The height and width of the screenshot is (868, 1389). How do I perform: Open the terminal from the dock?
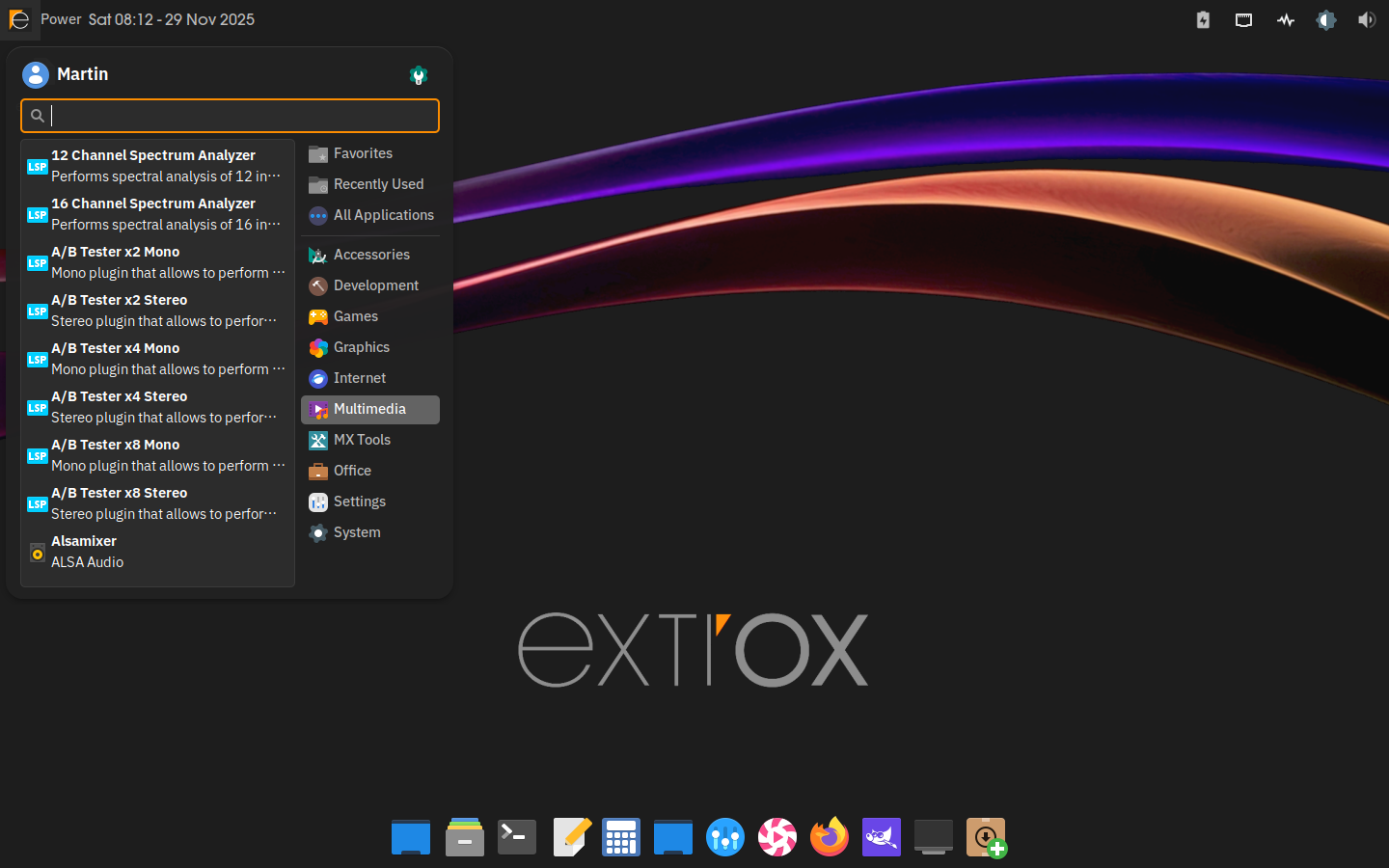click(x=517, y=837)
